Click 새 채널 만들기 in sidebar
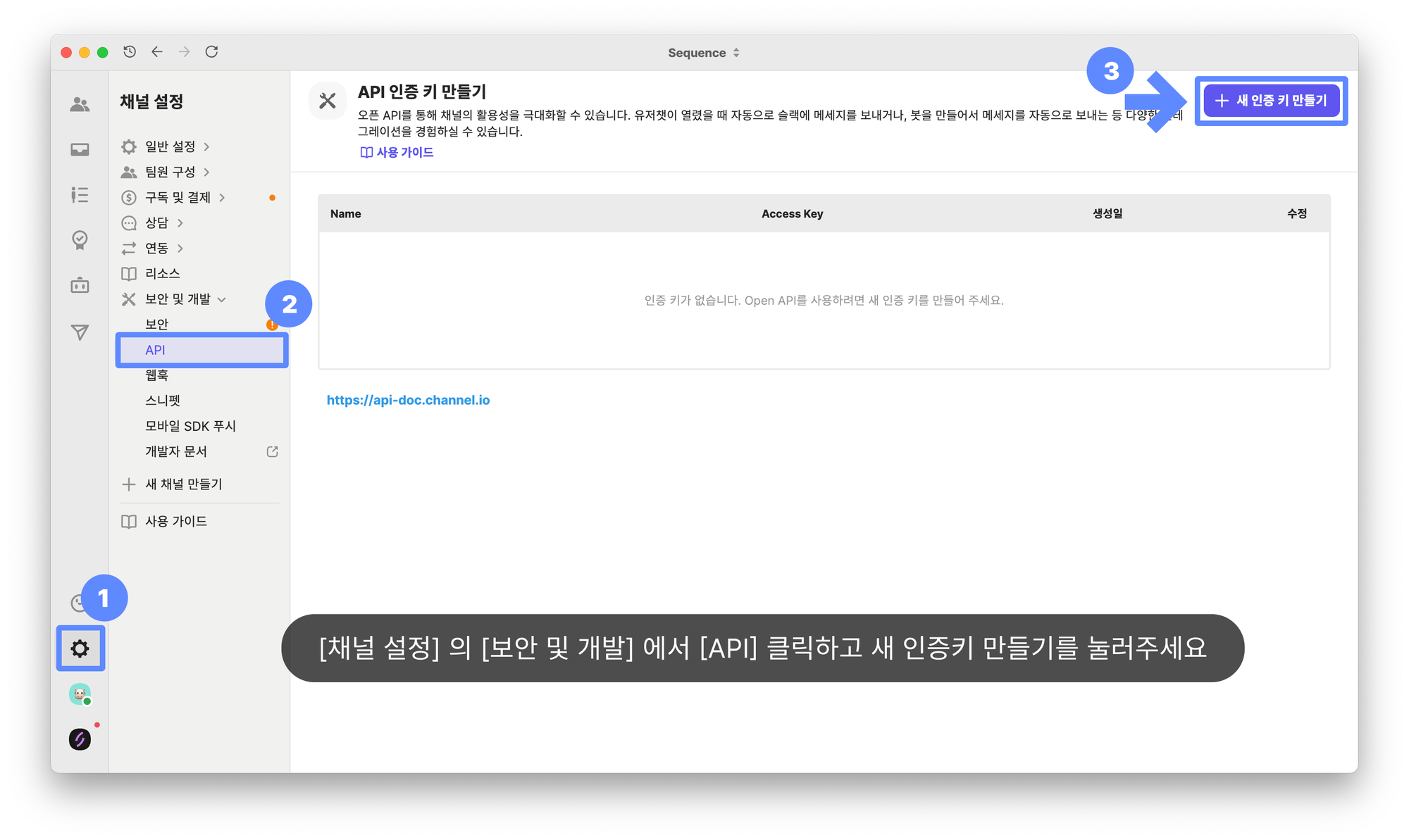The width and height of the screenshot is (1409, 840). pos(182,484)
